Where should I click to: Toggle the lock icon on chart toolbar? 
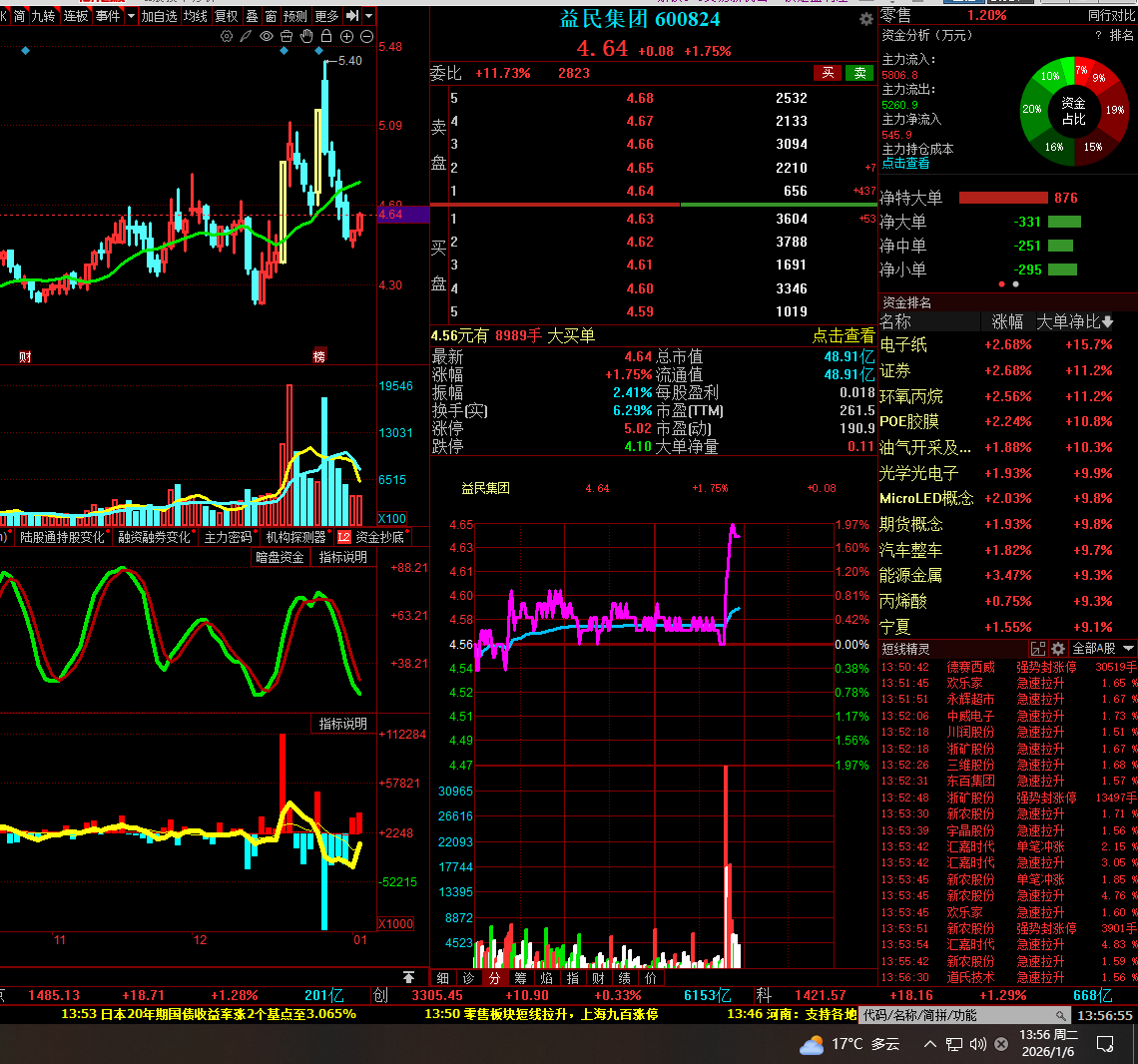point(326,36)
